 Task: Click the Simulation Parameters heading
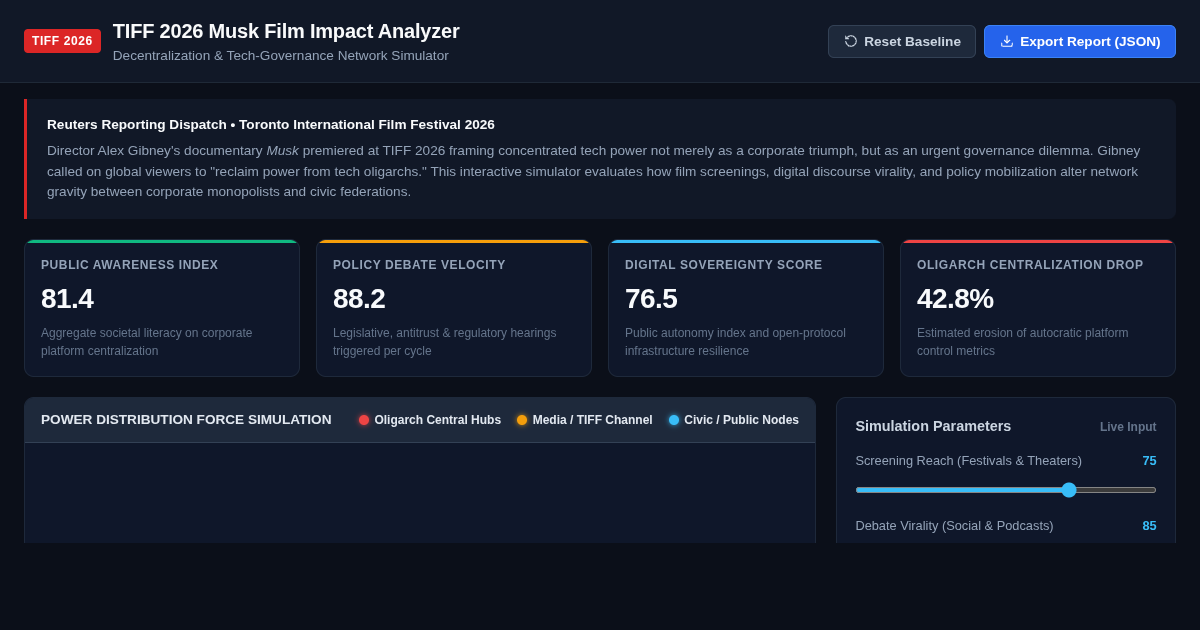click(933, 426)
